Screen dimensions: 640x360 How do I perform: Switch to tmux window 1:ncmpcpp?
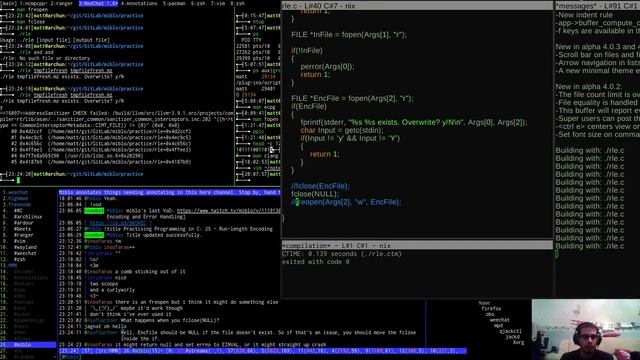(33, 3)
